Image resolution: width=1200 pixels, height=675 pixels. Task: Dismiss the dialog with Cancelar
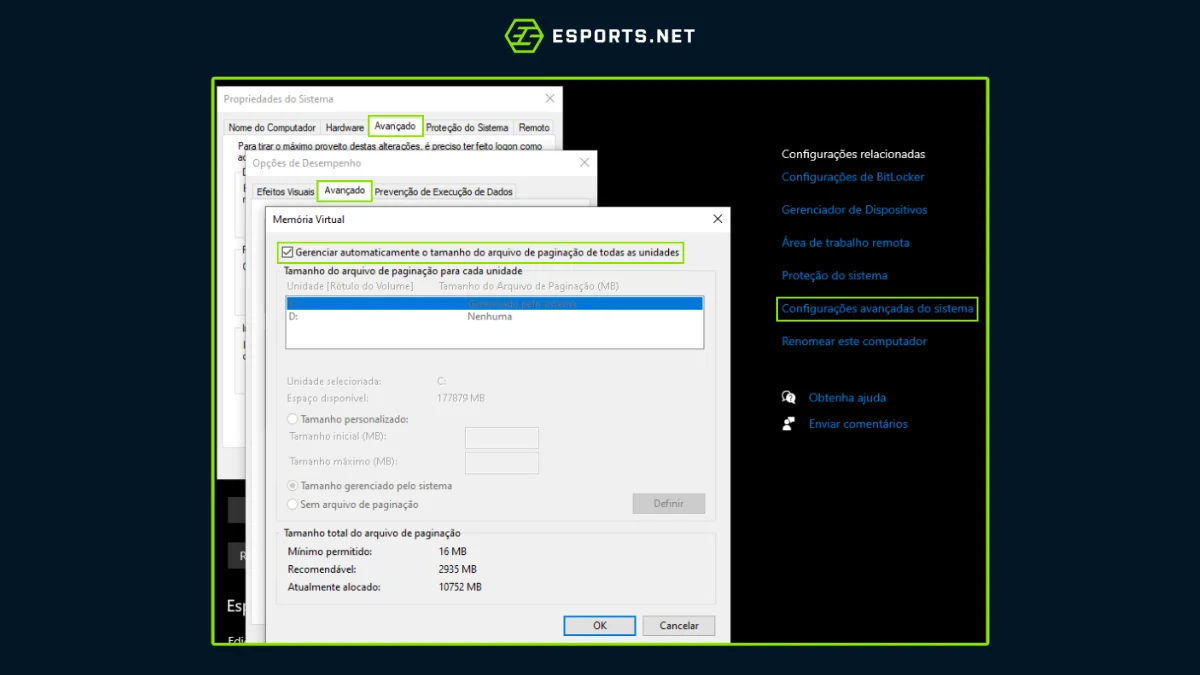678,625
